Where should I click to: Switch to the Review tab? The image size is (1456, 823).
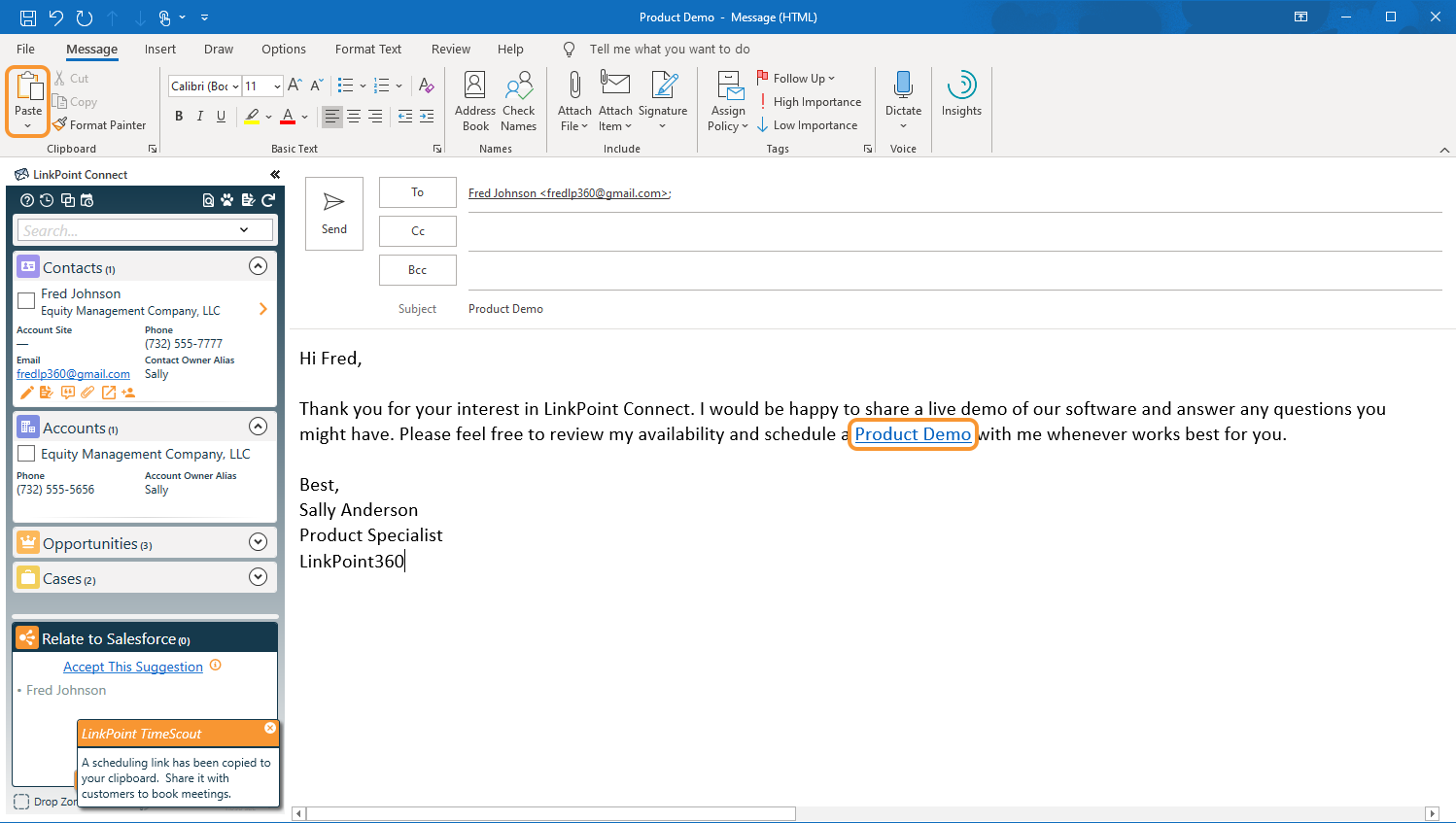tap(451, 49)
